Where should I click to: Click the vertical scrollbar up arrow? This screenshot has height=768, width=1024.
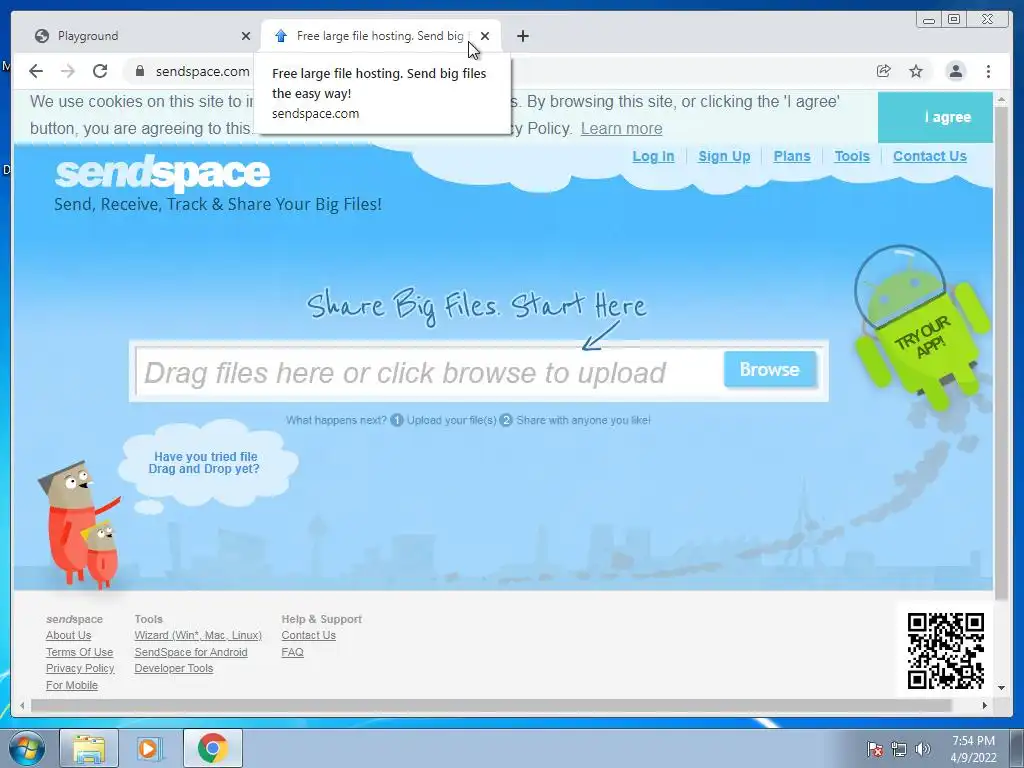pos(1001,100)
